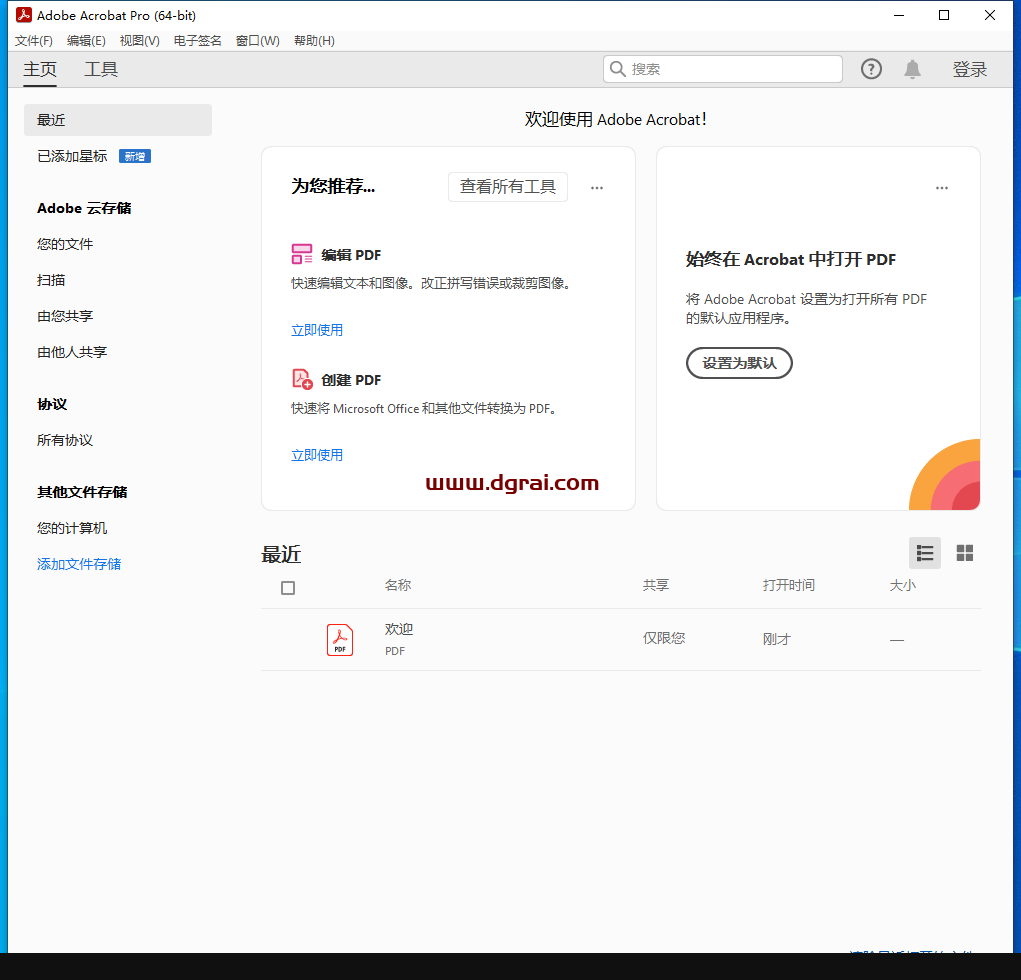Click the 查看所有工具 button
Viewport: 1021px width, 980px height.
508,187
